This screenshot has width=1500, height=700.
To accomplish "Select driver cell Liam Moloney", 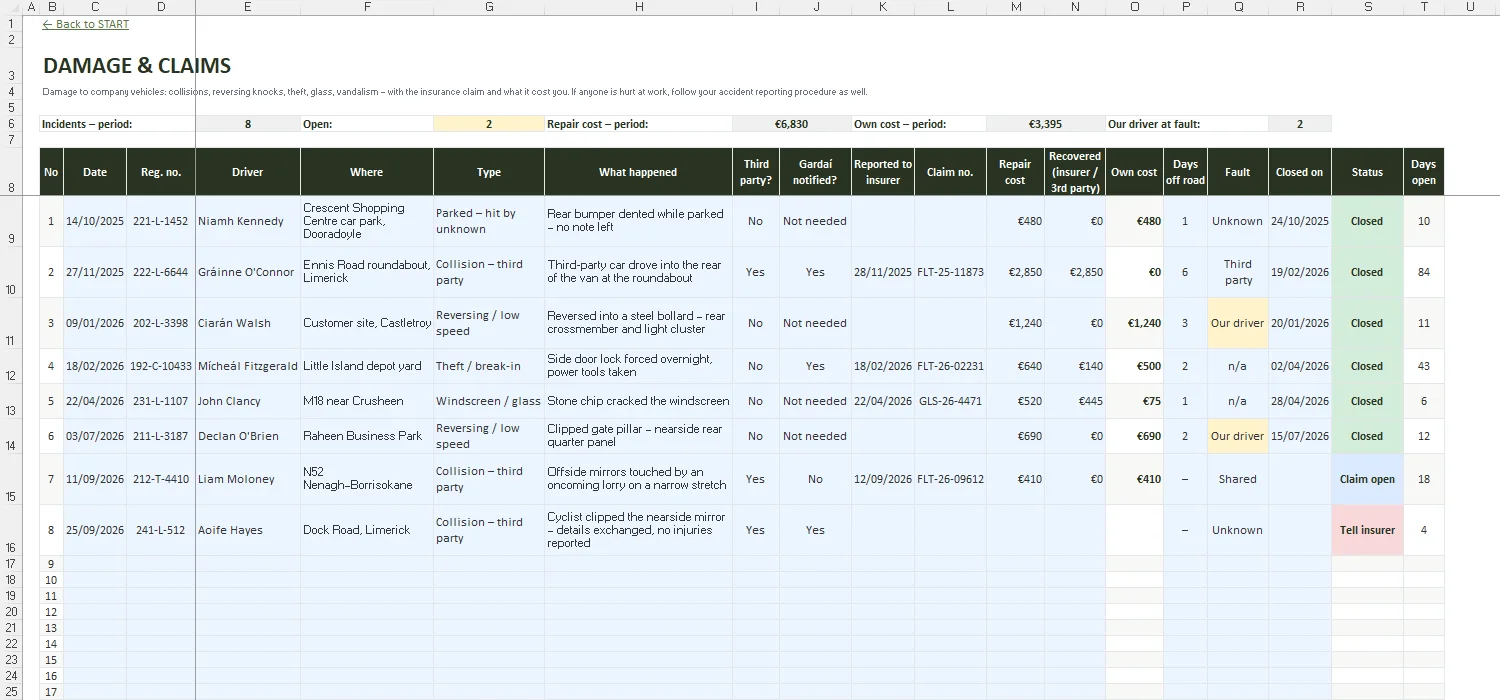I will (x=247, y=479).
